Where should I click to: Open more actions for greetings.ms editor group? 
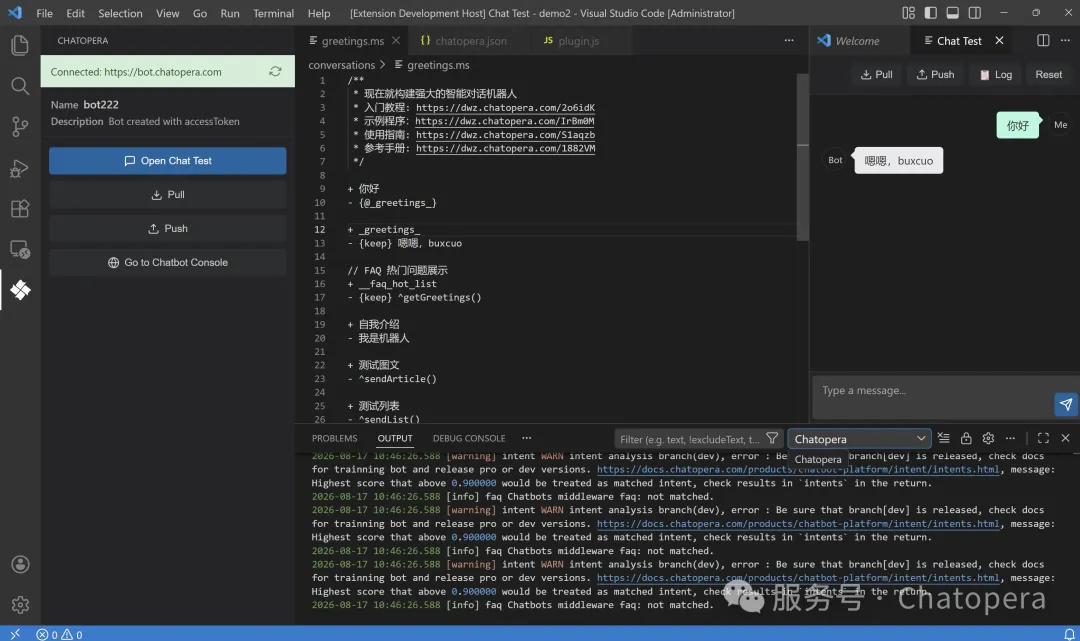(x=789, y=41)
